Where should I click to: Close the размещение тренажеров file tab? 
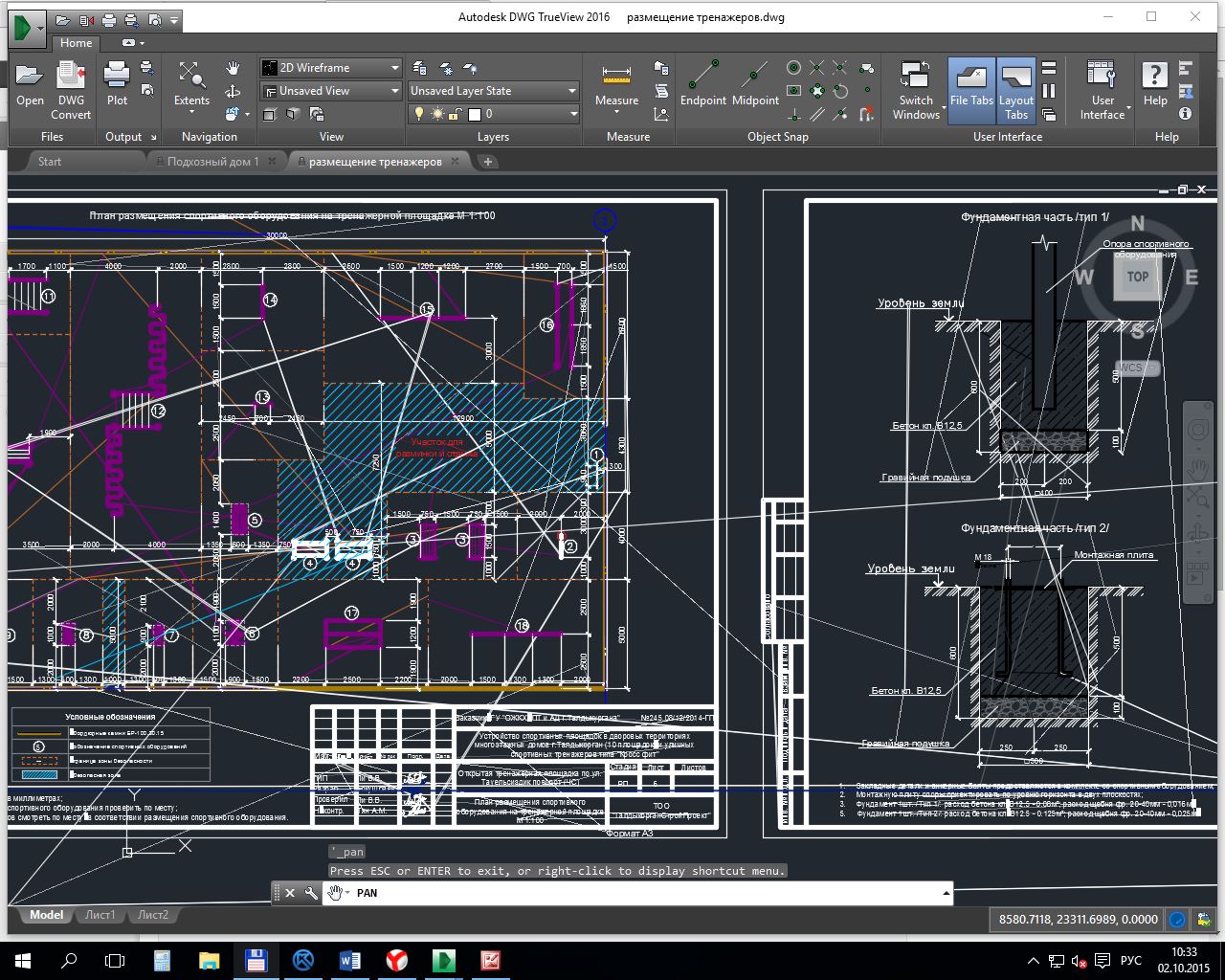(456, 162)
